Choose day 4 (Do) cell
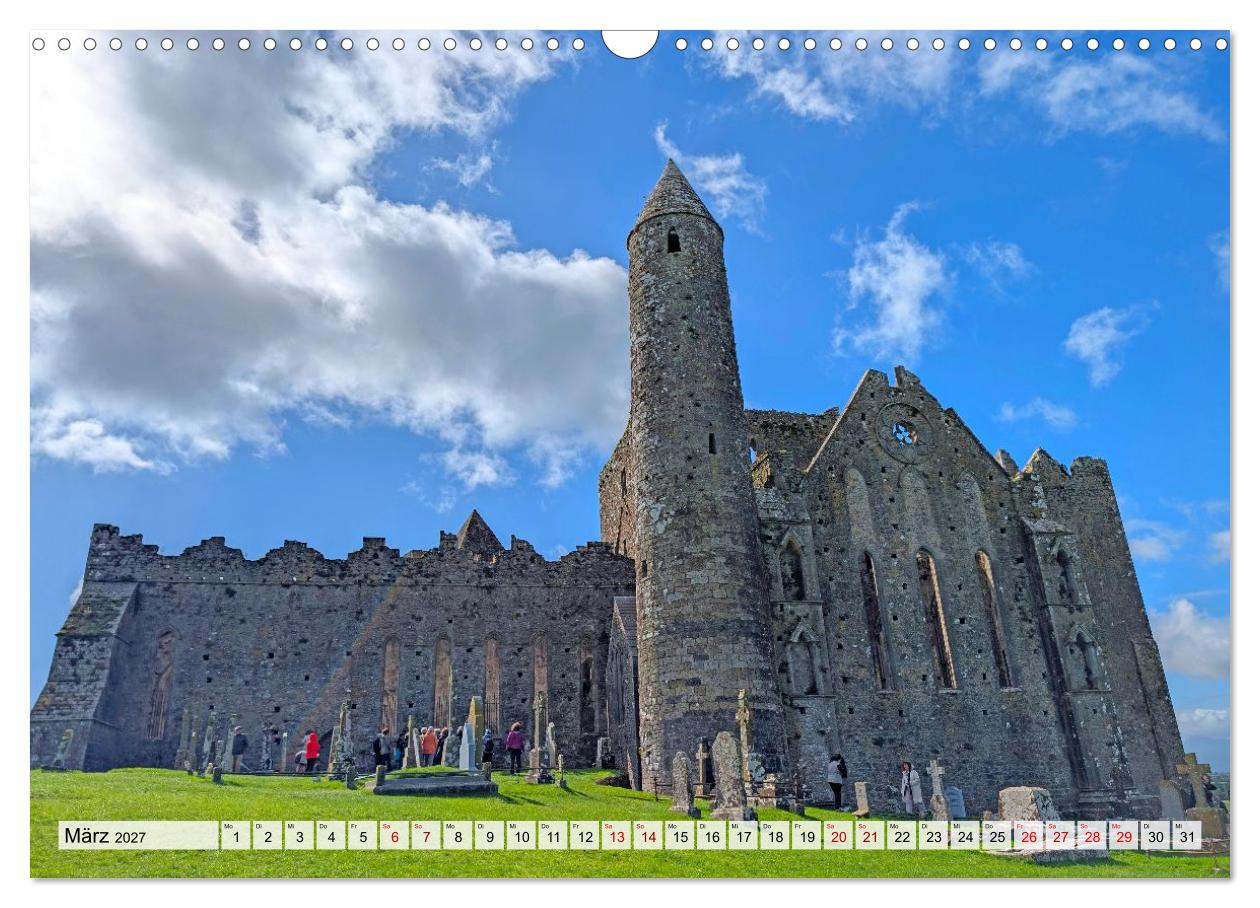This screenshot has width=1260, height=908. (330, 836)
